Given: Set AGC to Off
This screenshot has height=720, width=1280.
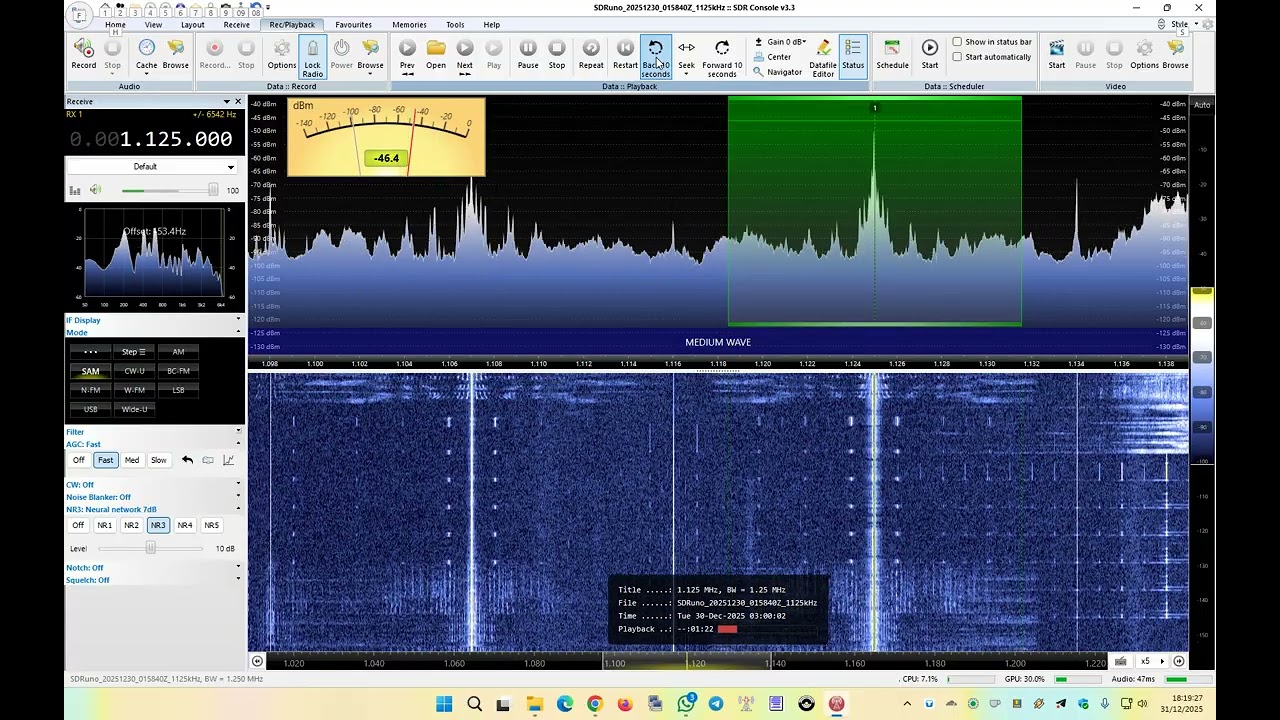Looking at the screenshot, I should click(79, 460).
